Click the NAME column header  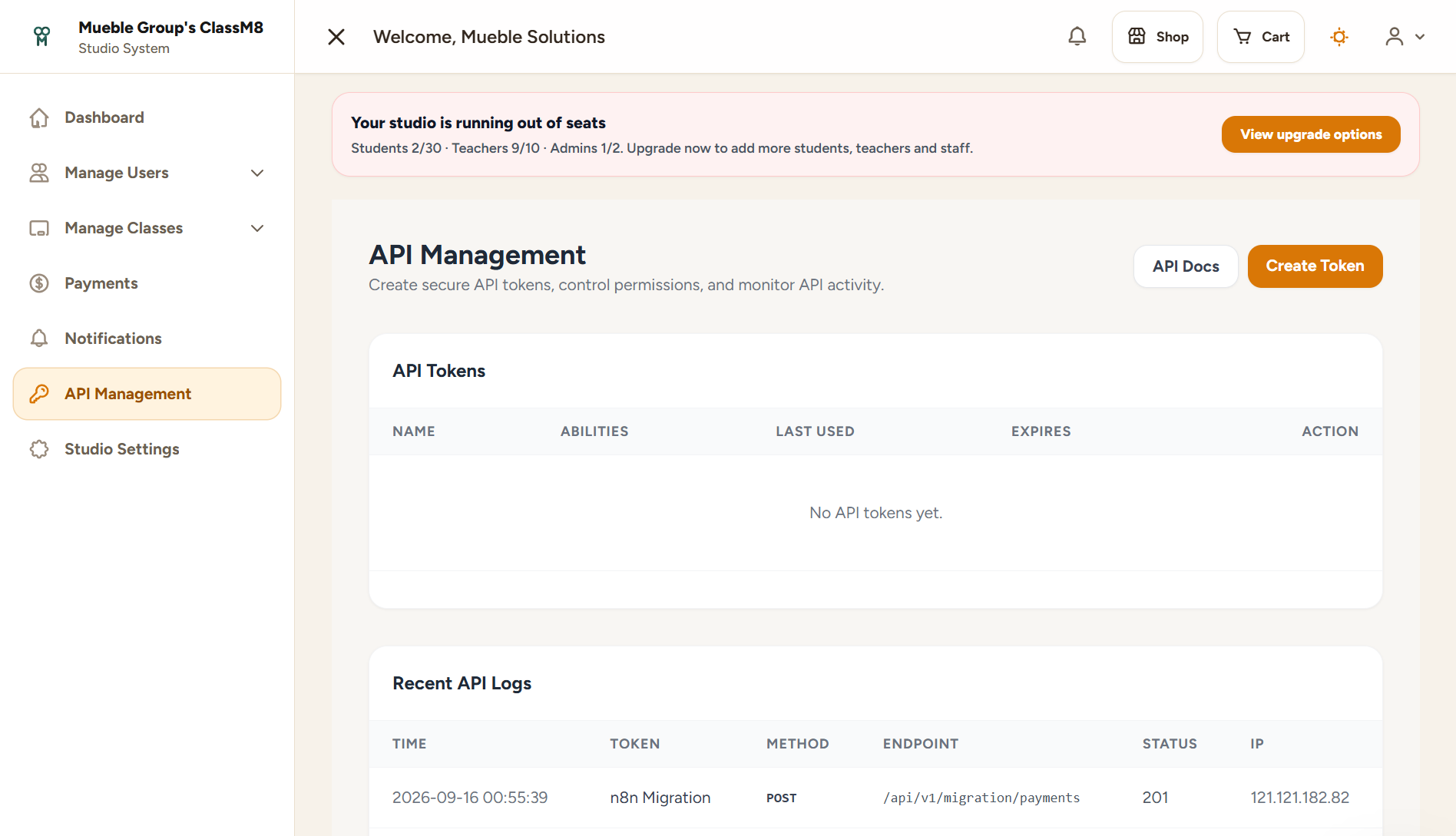(x=413, y=431)
